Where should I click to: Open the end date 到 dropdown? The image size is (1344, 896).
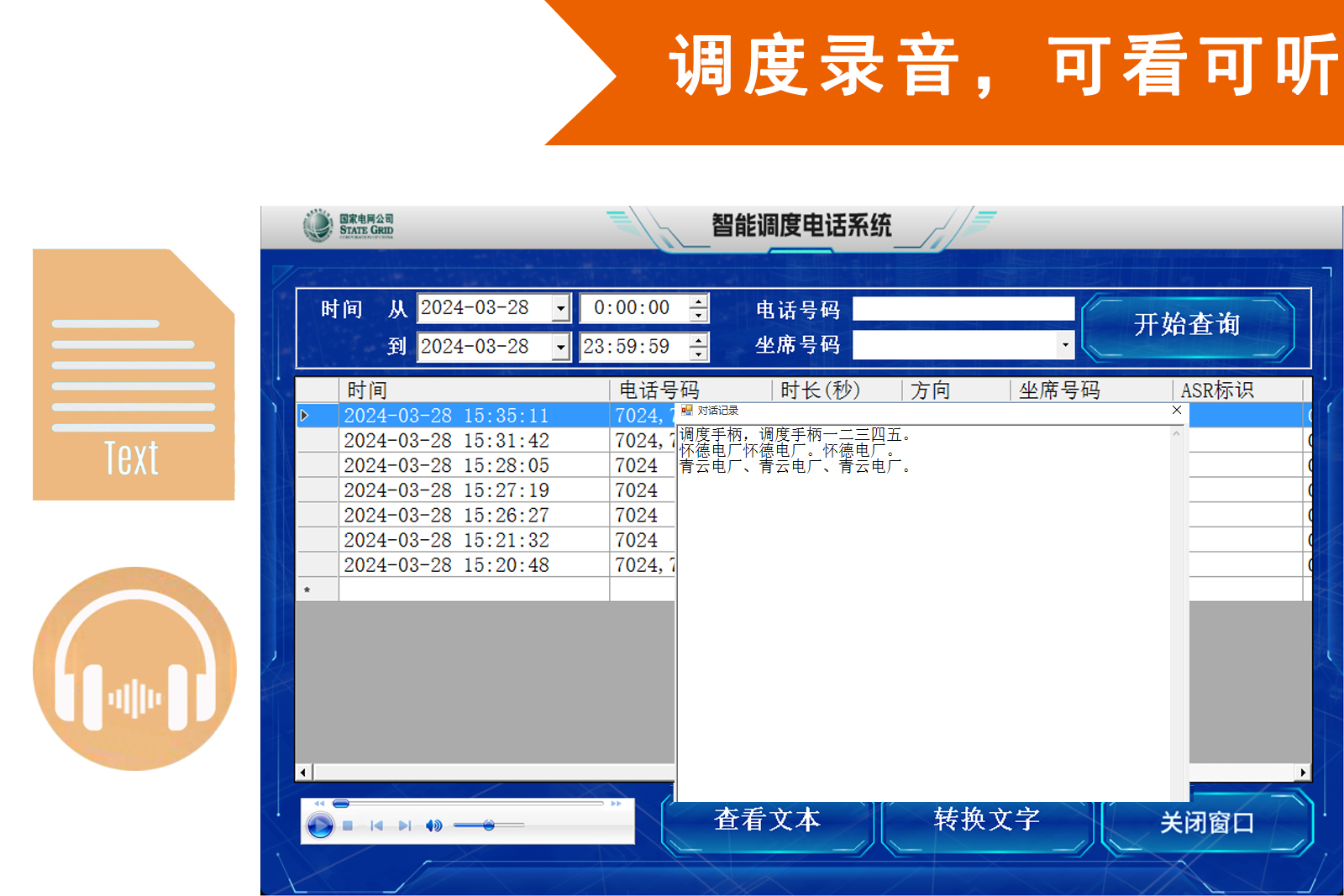pyautogui.click(x=560, y=347)
